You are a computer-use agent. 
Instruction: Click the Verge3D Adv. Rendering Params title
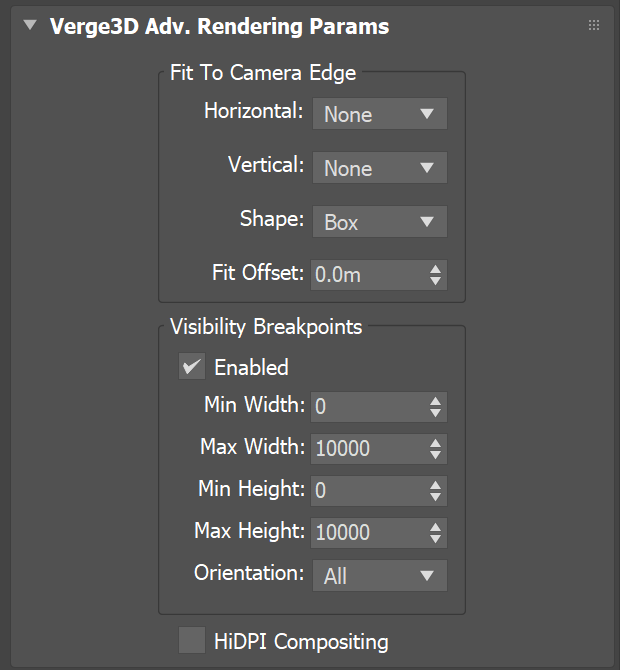pyautogui.click(x=219, y=26)
